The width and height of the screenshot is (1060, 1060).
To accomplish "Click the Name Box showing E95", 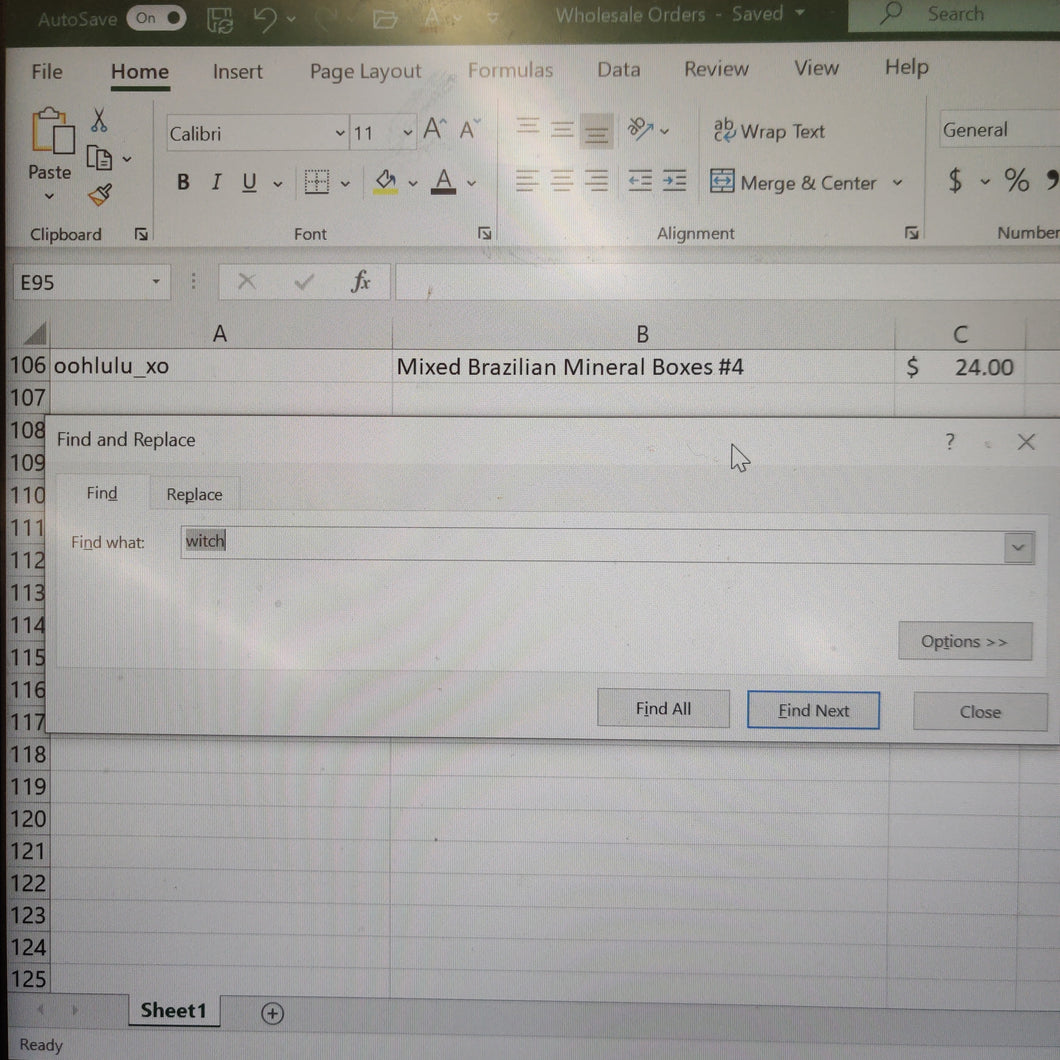I will click(x=82, y=283).
